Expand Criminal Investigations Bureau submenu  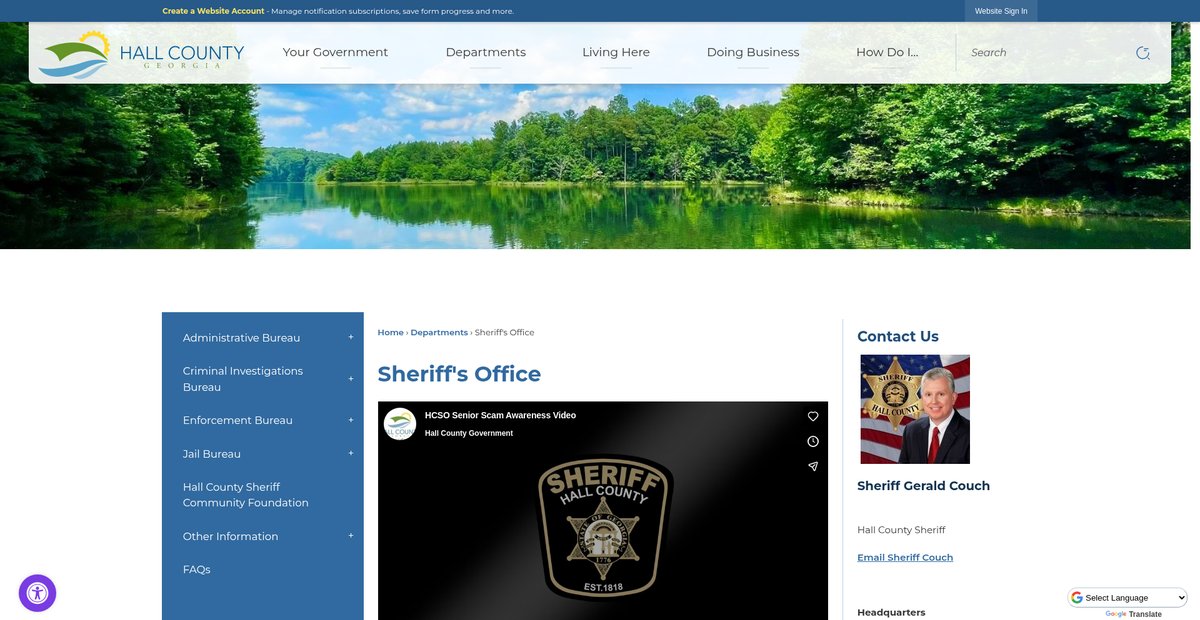pos(351,379)
